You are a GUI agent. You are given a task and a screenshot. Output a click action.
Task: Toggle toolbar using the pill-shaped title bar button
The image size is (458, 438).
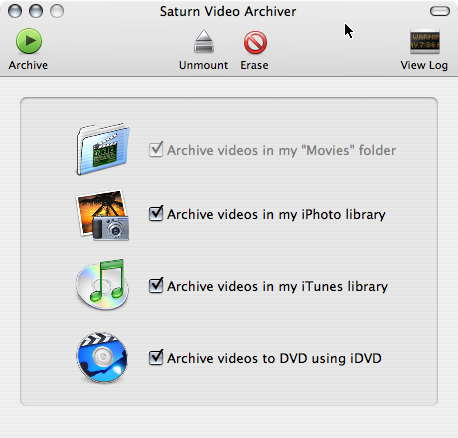click(x=440, y=11)
